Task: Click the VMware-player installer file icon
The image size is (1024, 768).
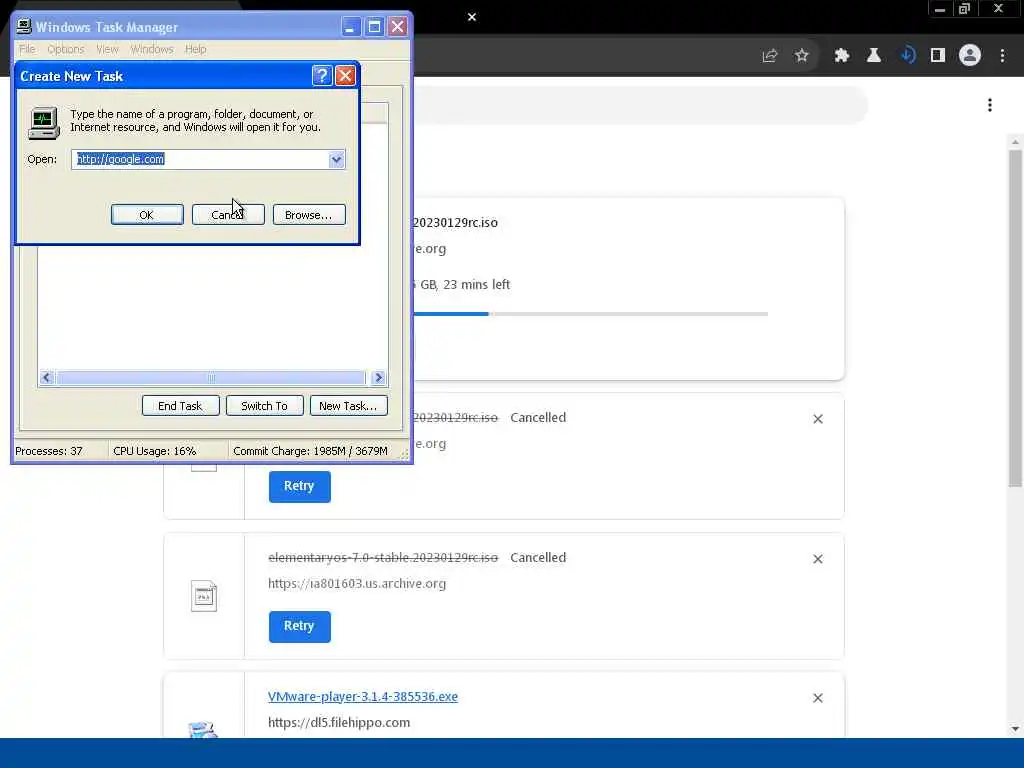Action: 202,729
